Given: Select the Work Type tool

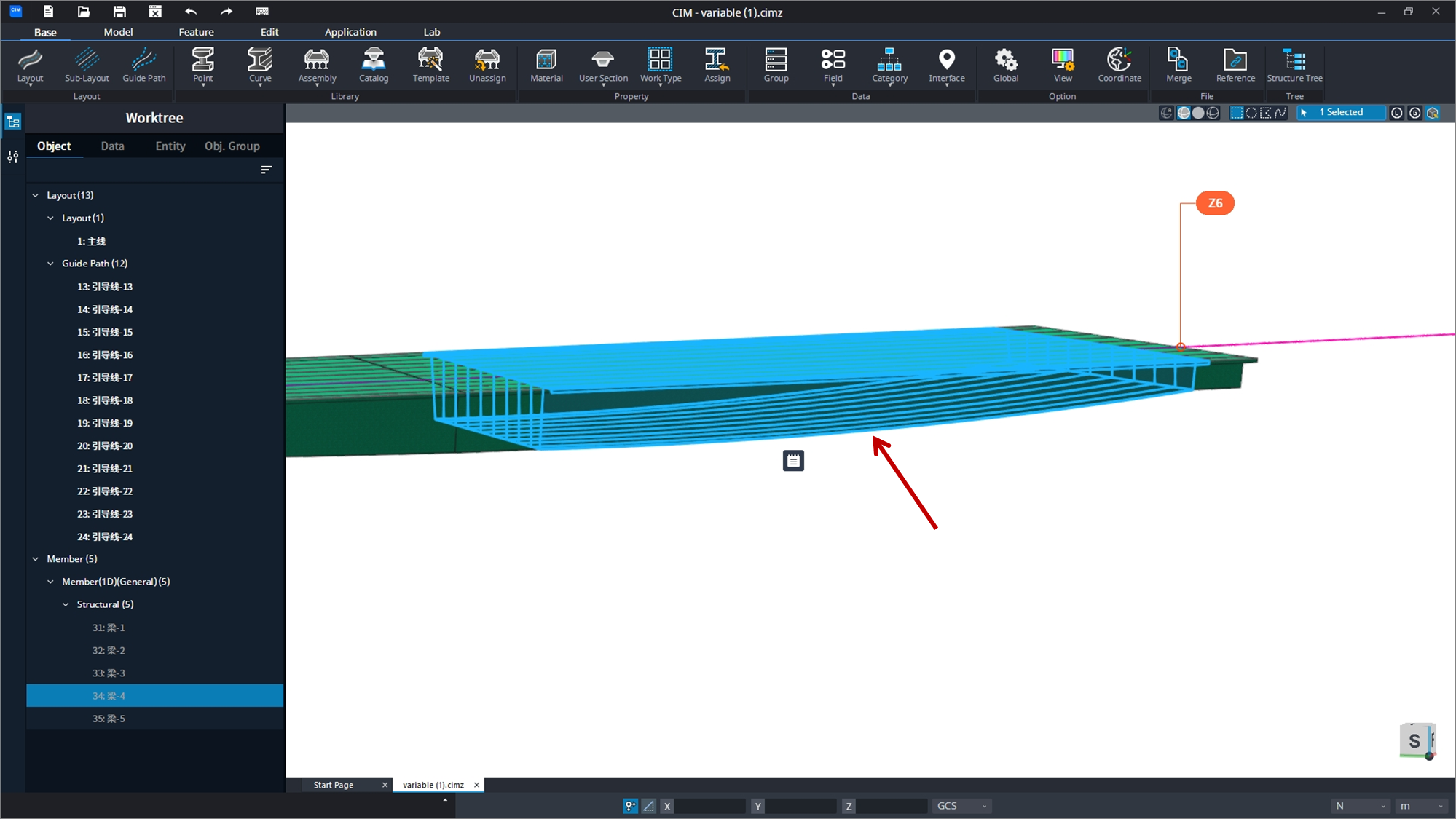Looking at the screenshot, I should click(661, 66).
